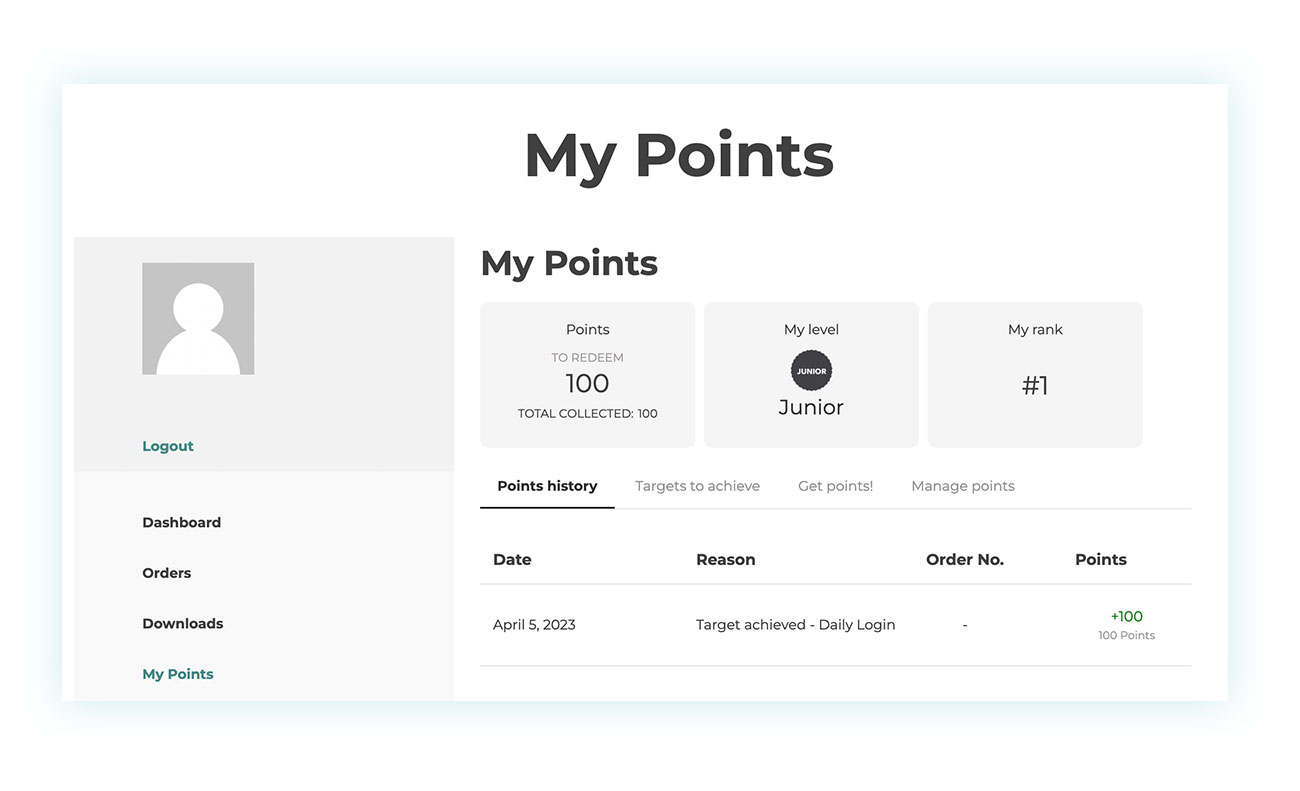This screenshot has width=1300, height=791.
Task: Open the Manage points tab
Action: 963,486
